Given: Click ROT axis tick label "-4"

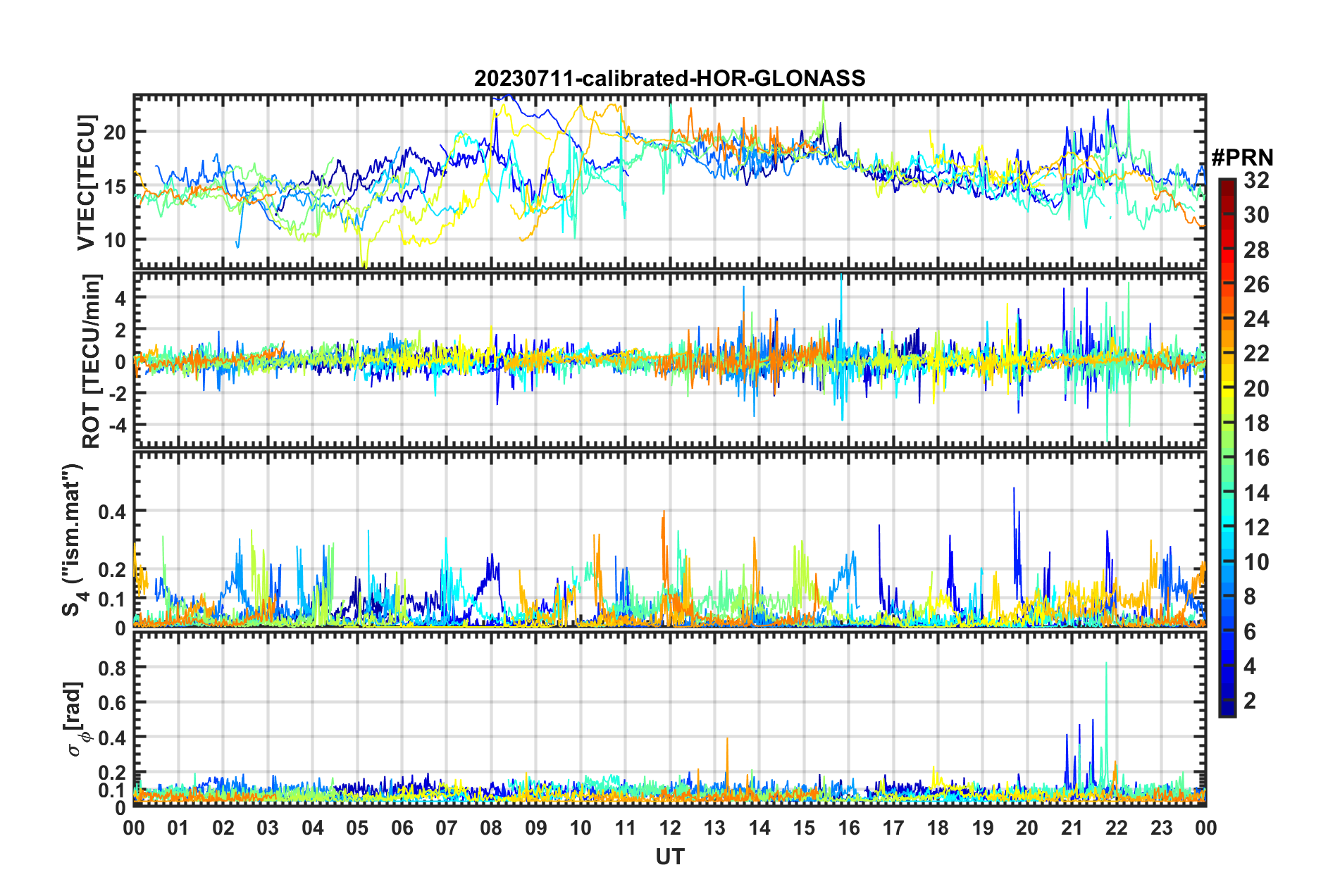Looking at the screenshot, I should [118, 425].
